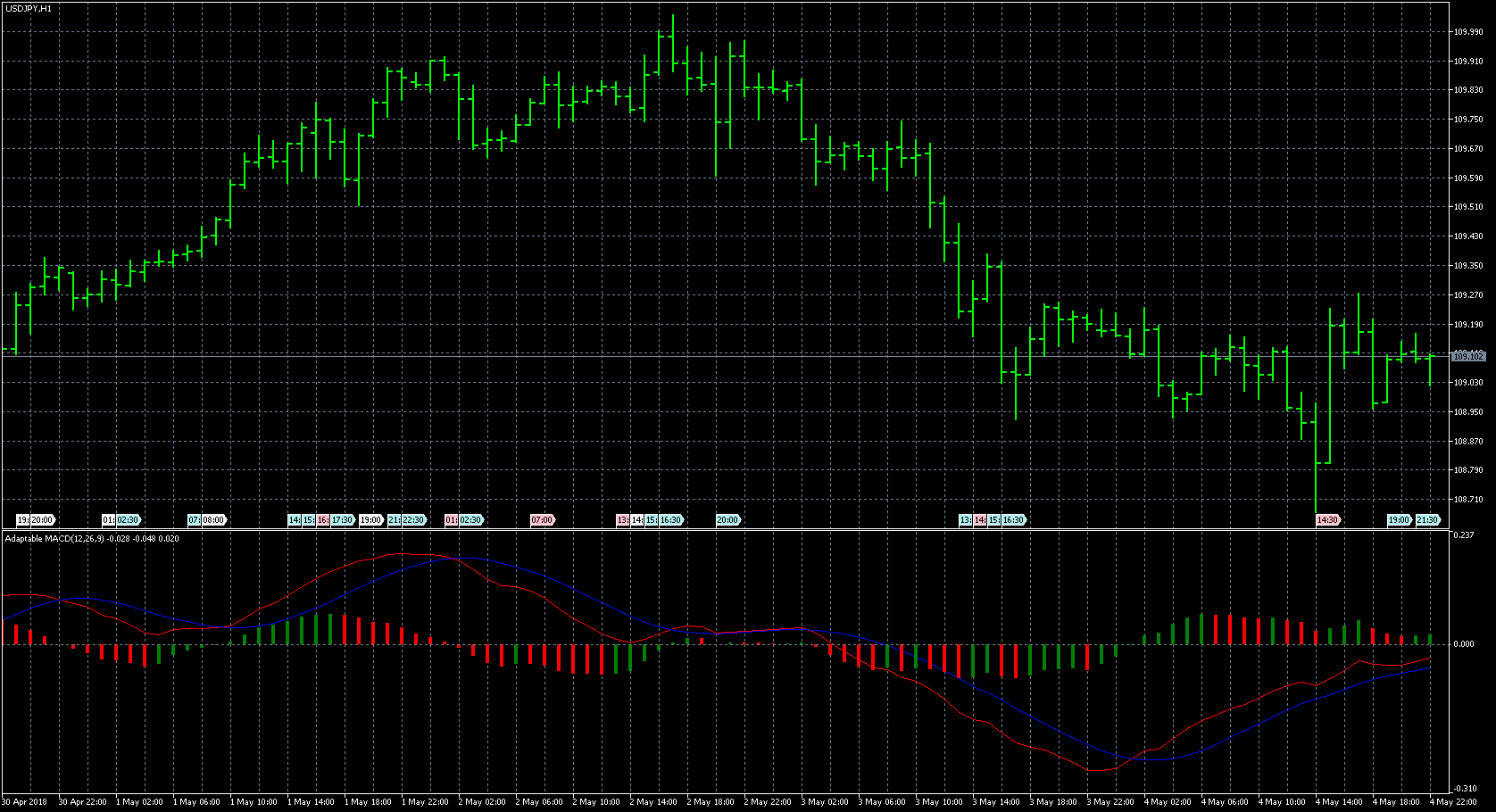The height and width of the screenshot is (812, 1496).
Task: Click the 17:30 news event marker
Action: pyautogui.click(x=343, y=520)
